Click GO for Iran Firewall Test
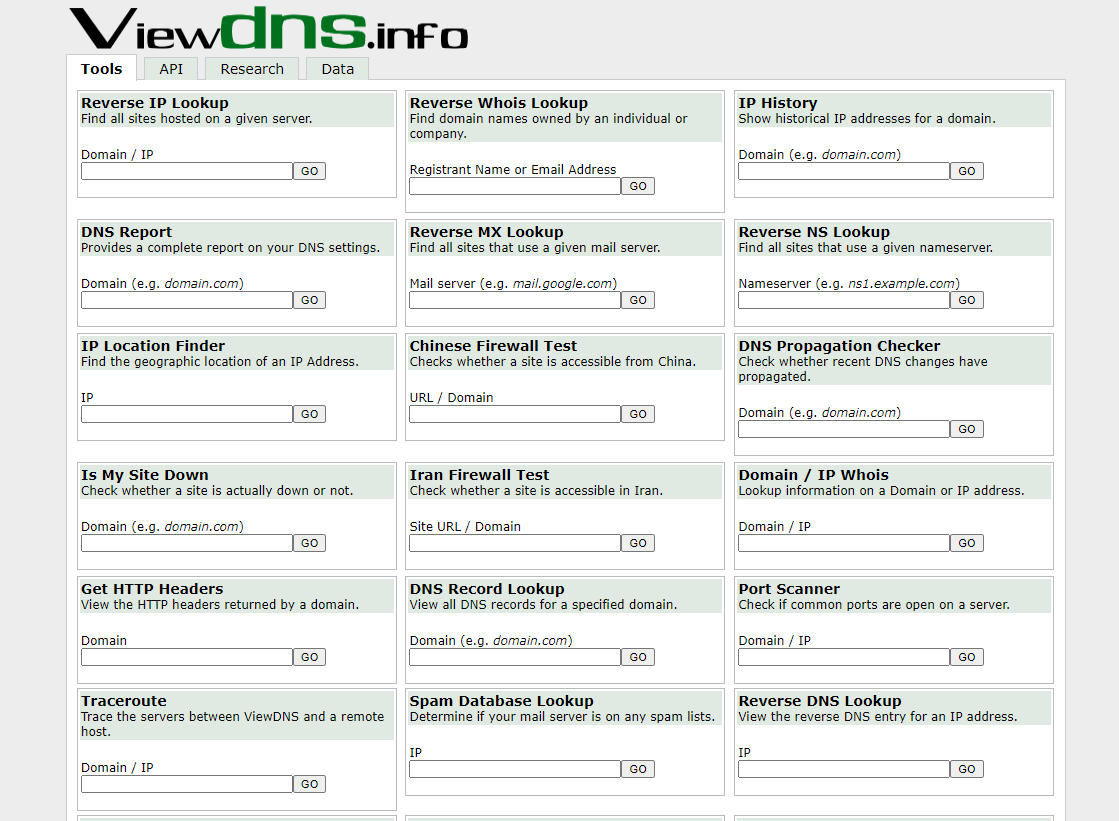The width and height of the screenshot is (1119, 821). [638, 544]
